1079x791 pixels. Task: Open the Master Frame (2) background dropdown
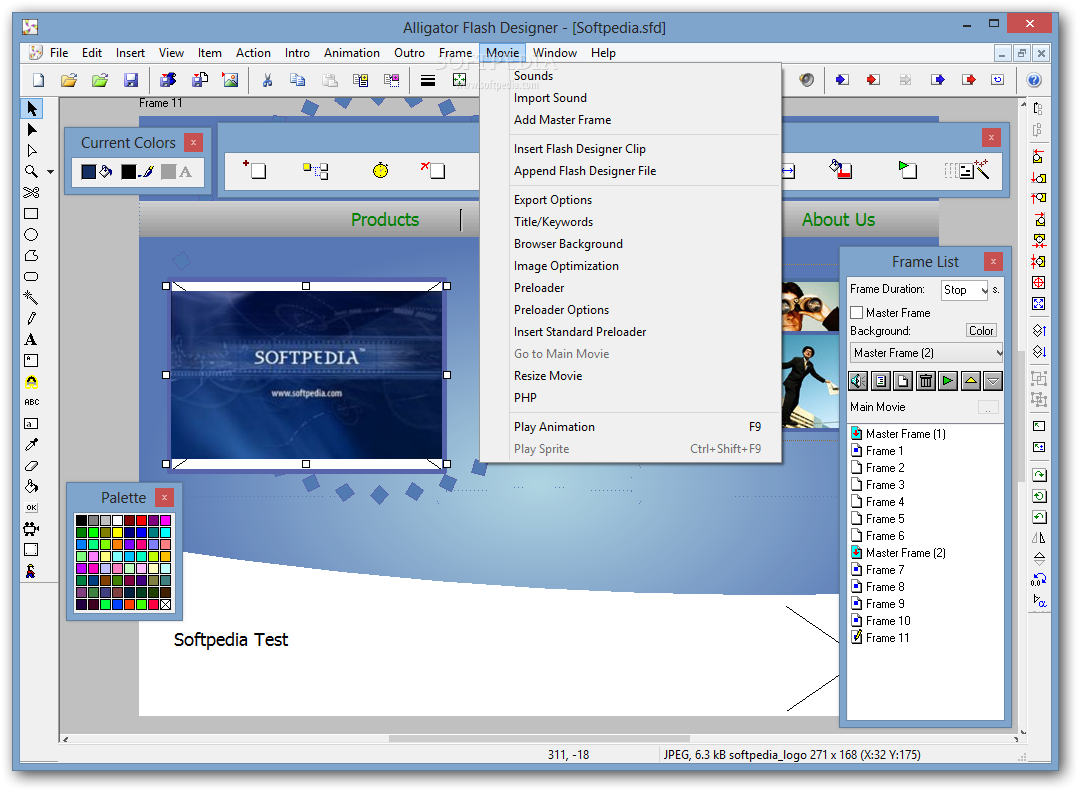(x=926, y=353)
